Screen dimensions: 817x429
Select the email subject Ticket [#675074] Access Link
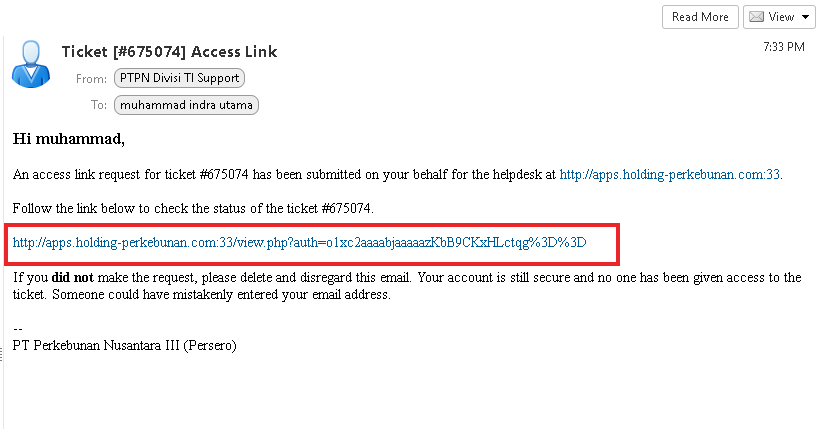(169, 51)
